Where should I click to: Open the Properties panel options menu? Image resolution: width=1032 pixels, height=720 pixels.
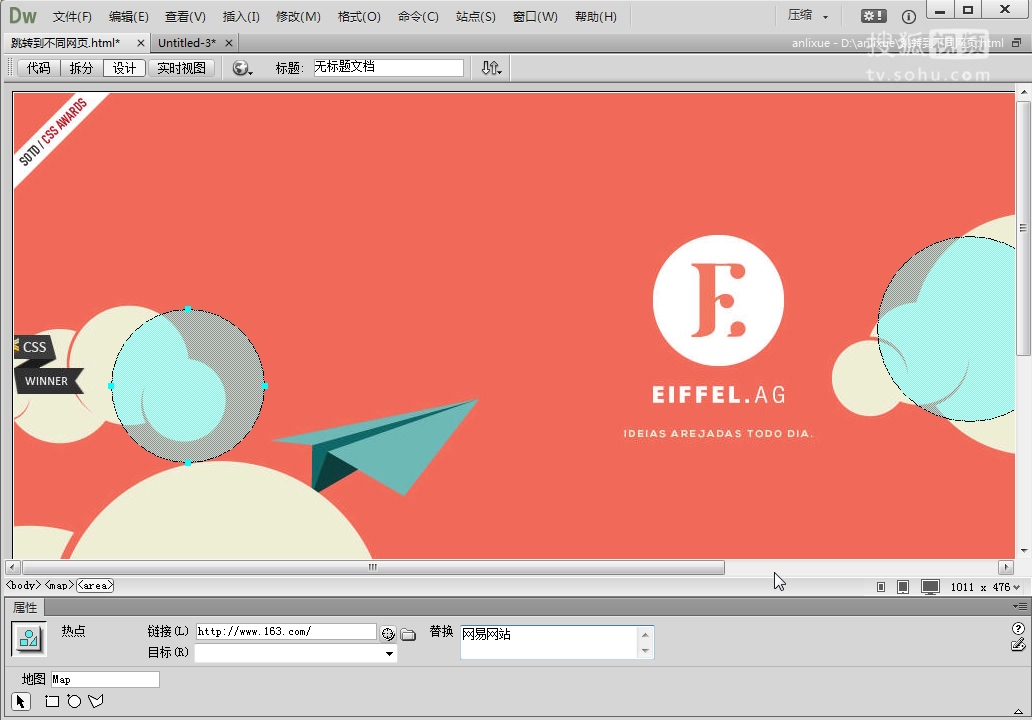tap(1020, 606)
